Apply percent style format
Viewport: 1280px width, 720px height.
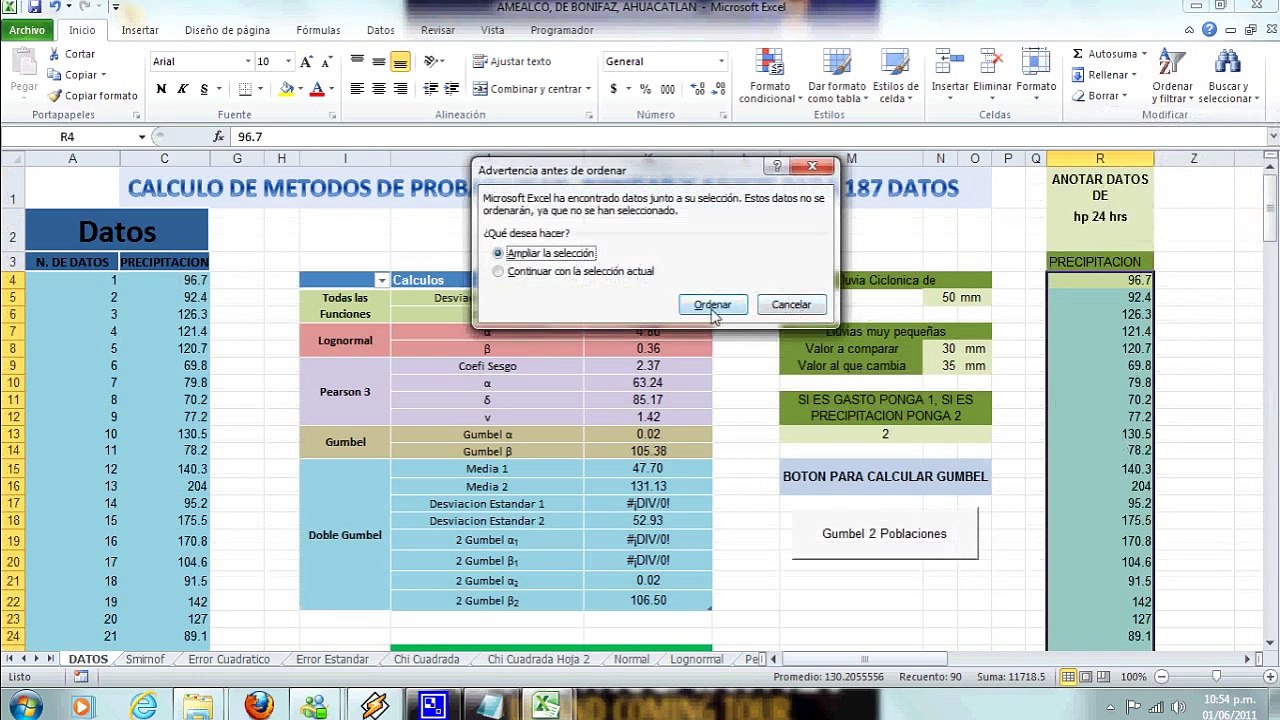coord(645,89)
